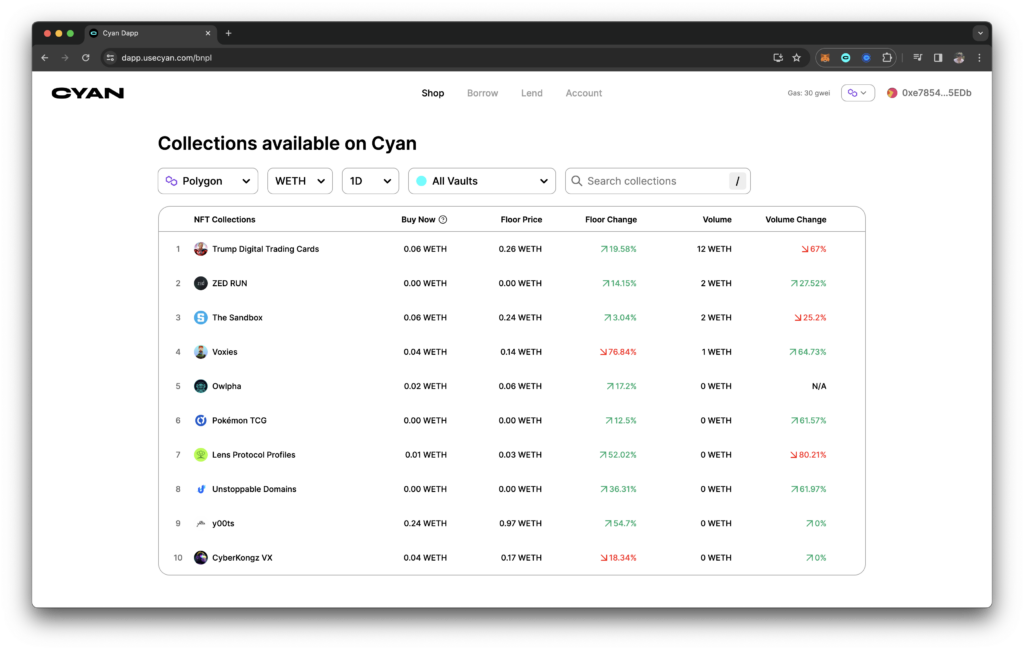Click the Polygon network icon in the filter
This screenshot has width=1024, height=650.
click(172, 181)
